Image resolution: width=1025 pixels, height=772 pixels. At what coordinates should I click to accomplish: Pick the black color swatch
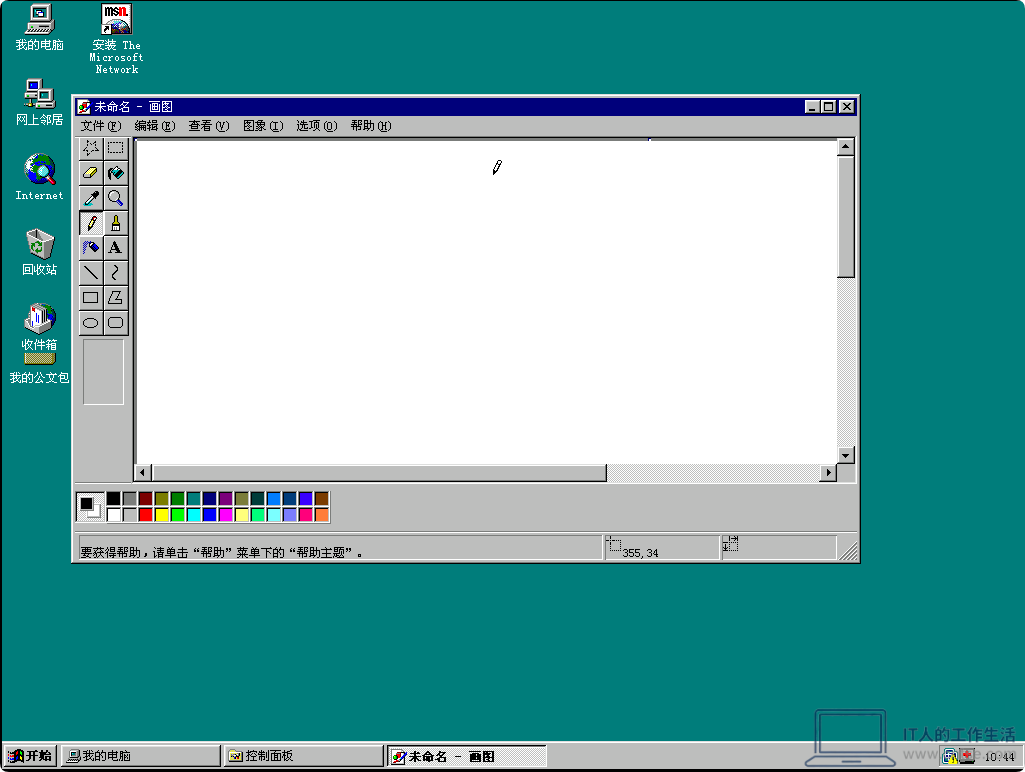[114, 499]
